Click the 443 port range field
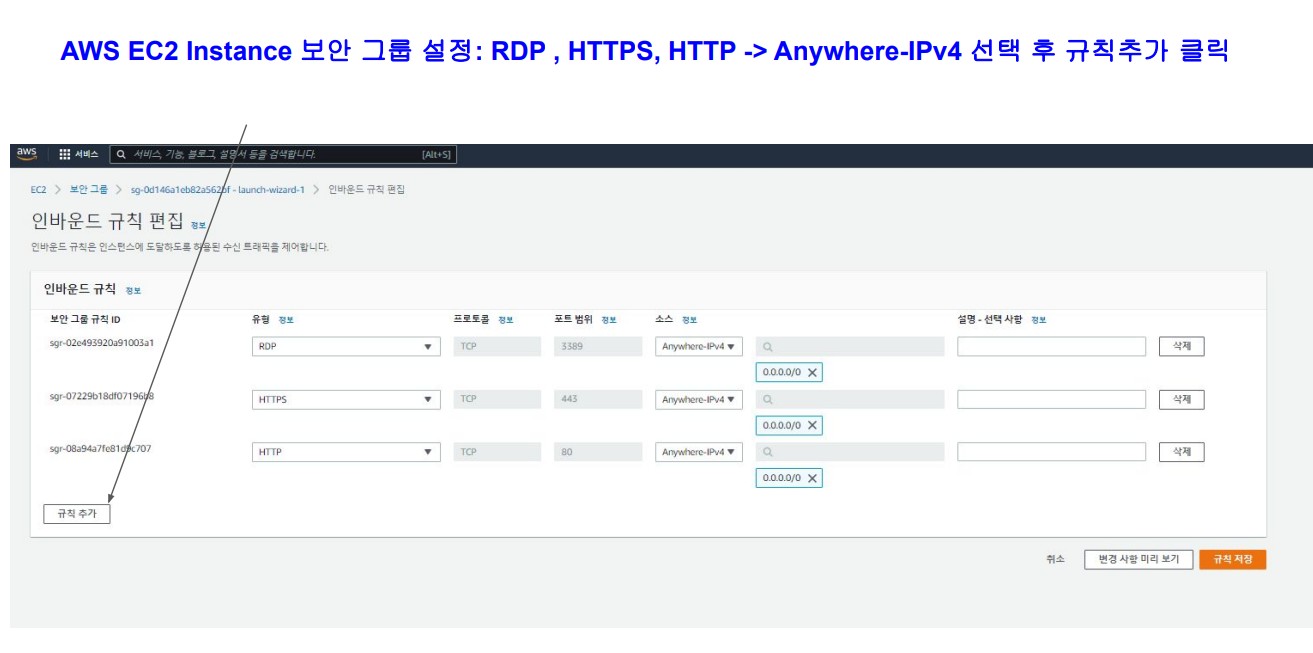Viewport: 1313px width, 653px height. 598,399
